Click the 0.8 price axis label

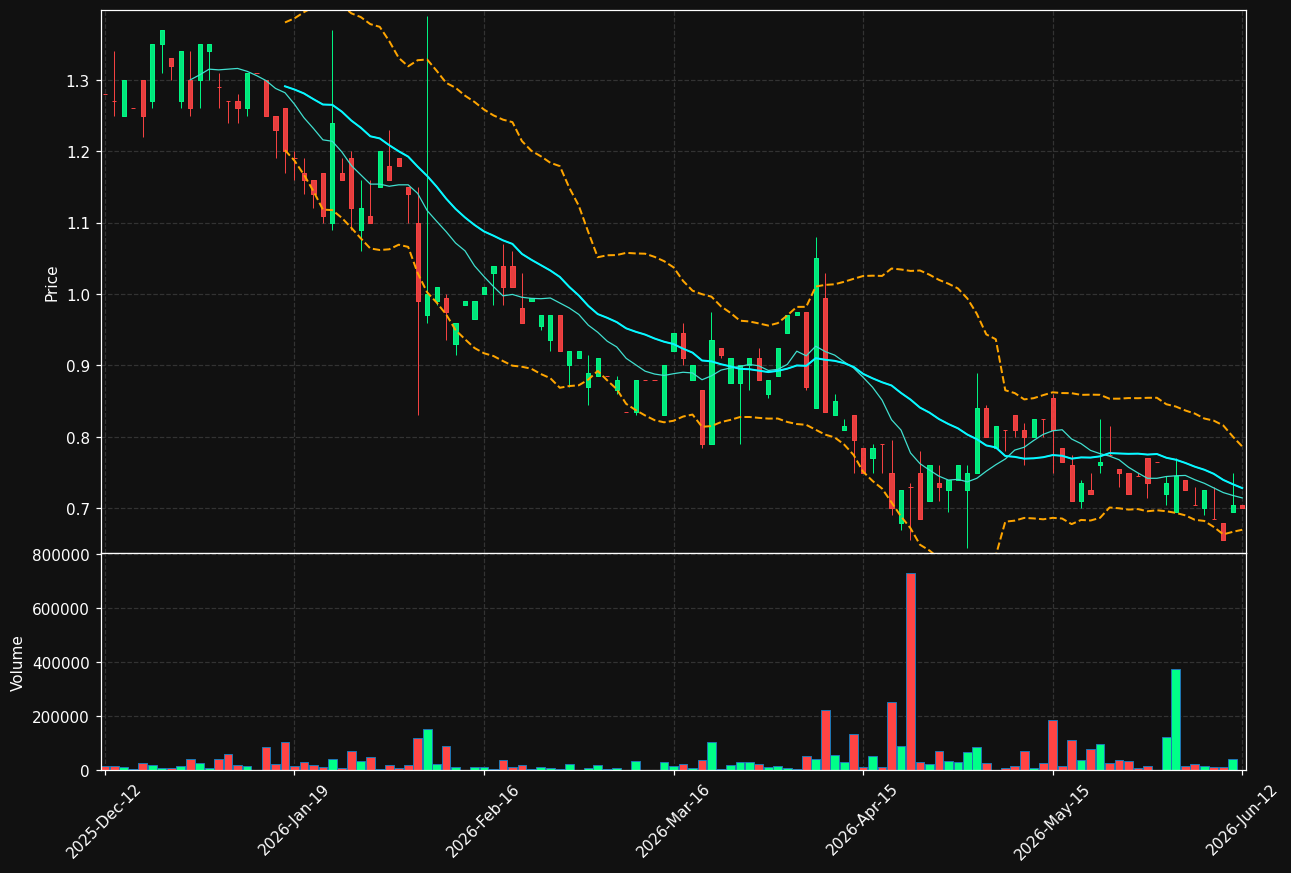[80, 438]
